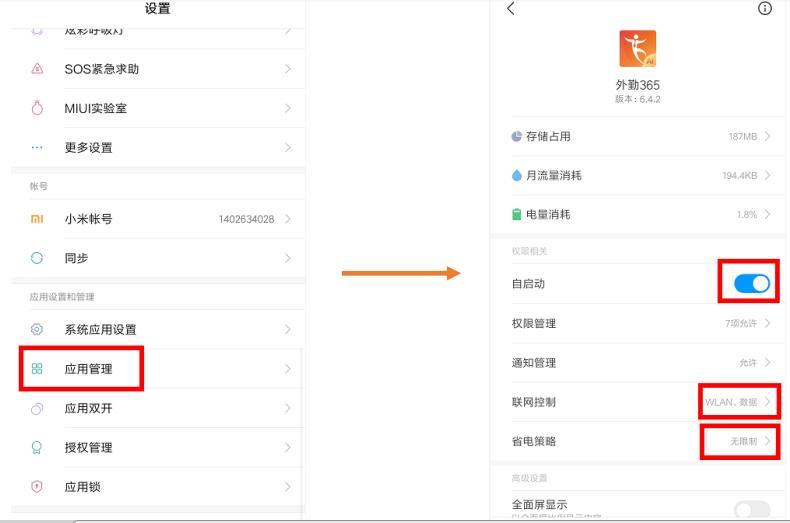Click the 应用管理 grid icon
Viewport: 790px width, 523px height.
[37, 369]
